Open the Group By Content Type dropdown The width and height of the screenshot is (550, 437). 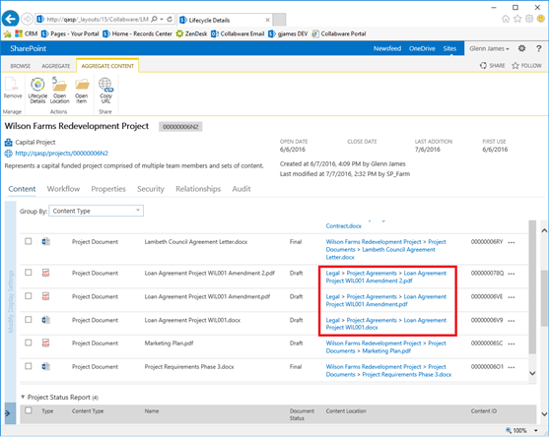[96, 211]
